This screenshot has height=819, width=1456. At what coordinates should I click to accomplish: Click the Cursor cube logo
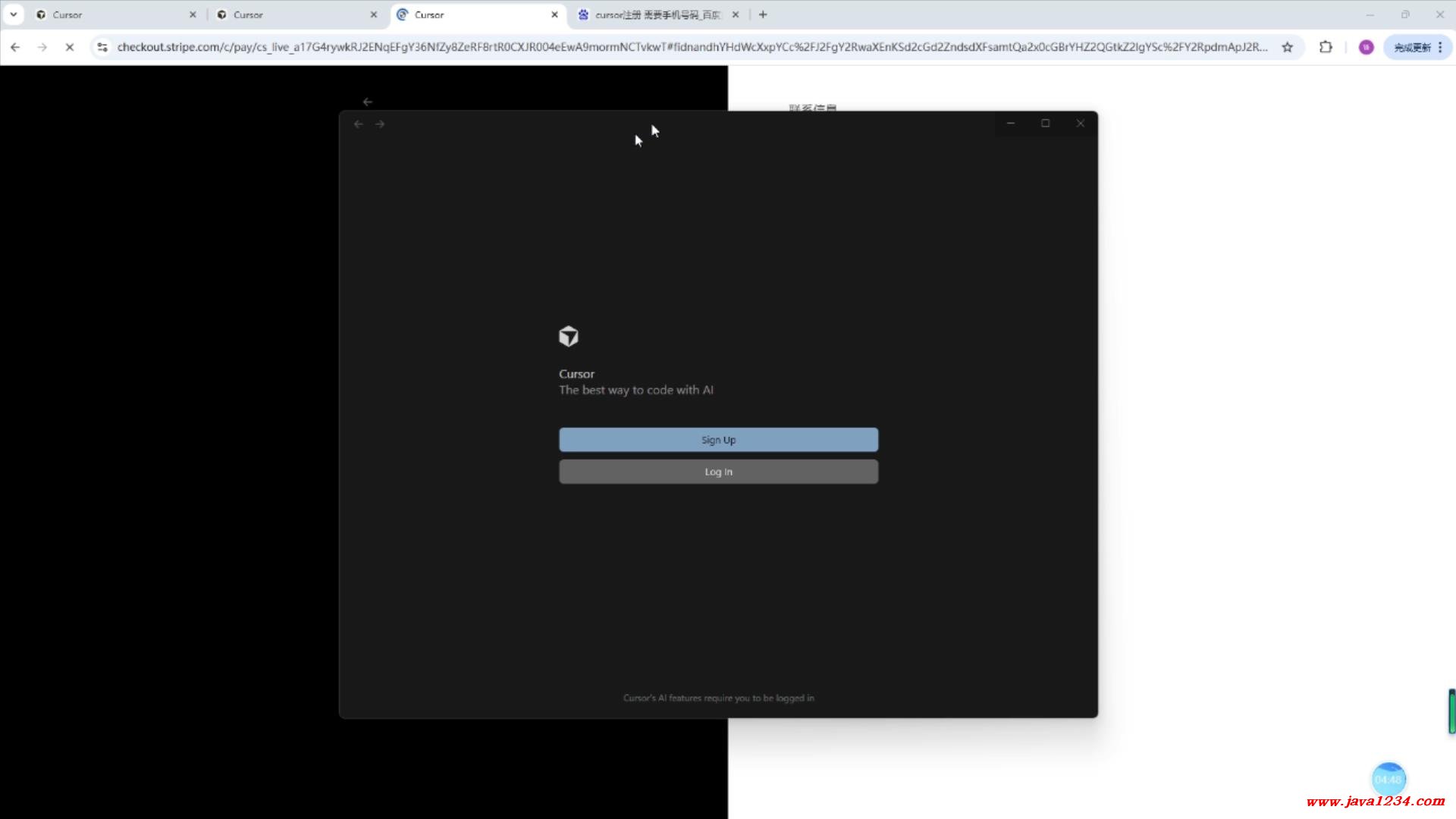569,336
